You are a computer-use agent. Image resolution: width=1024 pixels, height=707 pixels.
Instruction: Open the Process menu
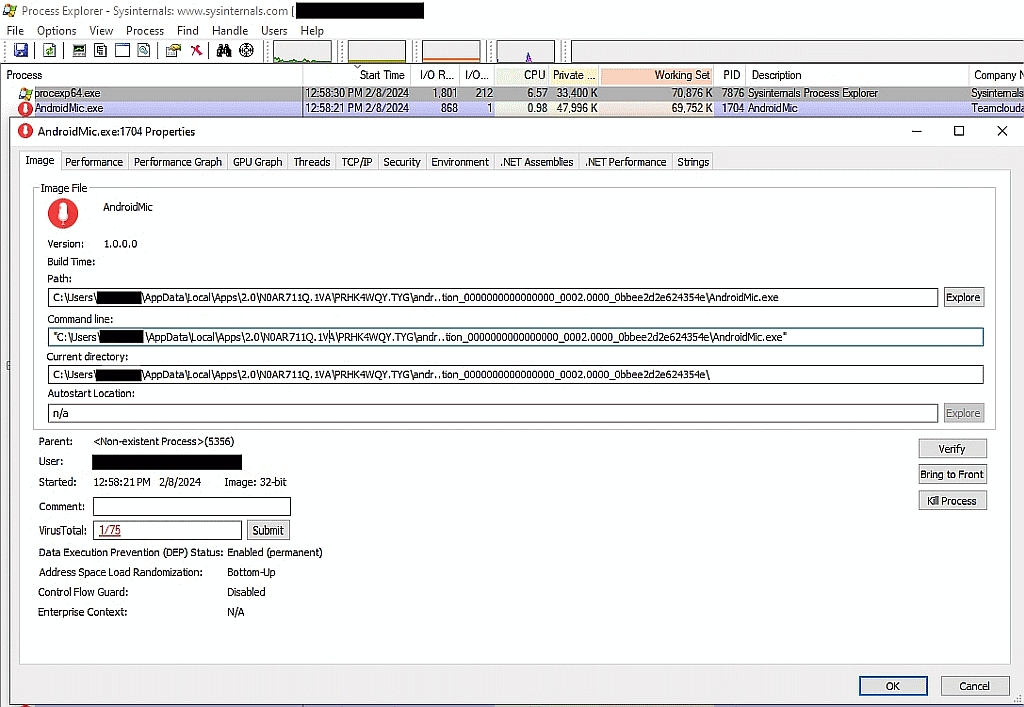point(145,31)
